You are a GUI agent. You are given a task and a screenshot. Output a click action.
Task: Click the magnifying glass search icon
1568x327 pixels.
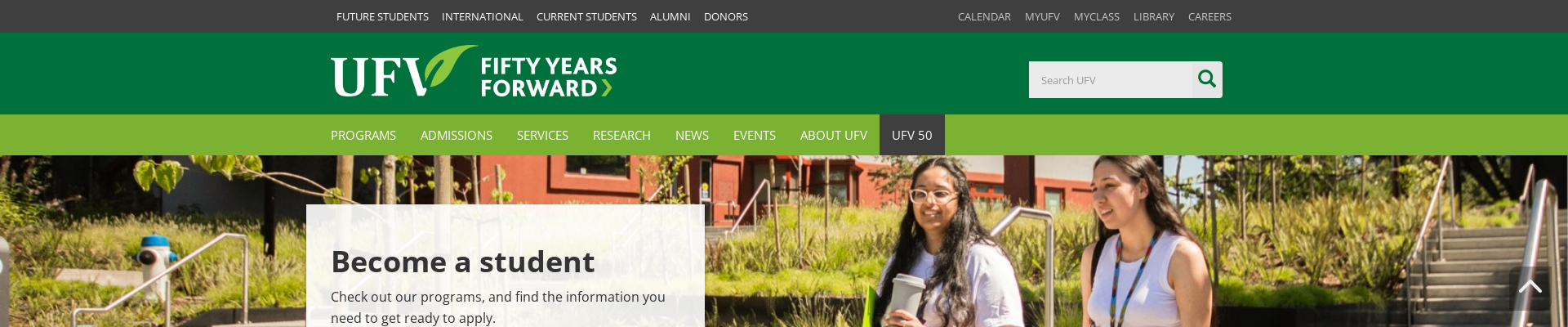tap(1207, 79)
